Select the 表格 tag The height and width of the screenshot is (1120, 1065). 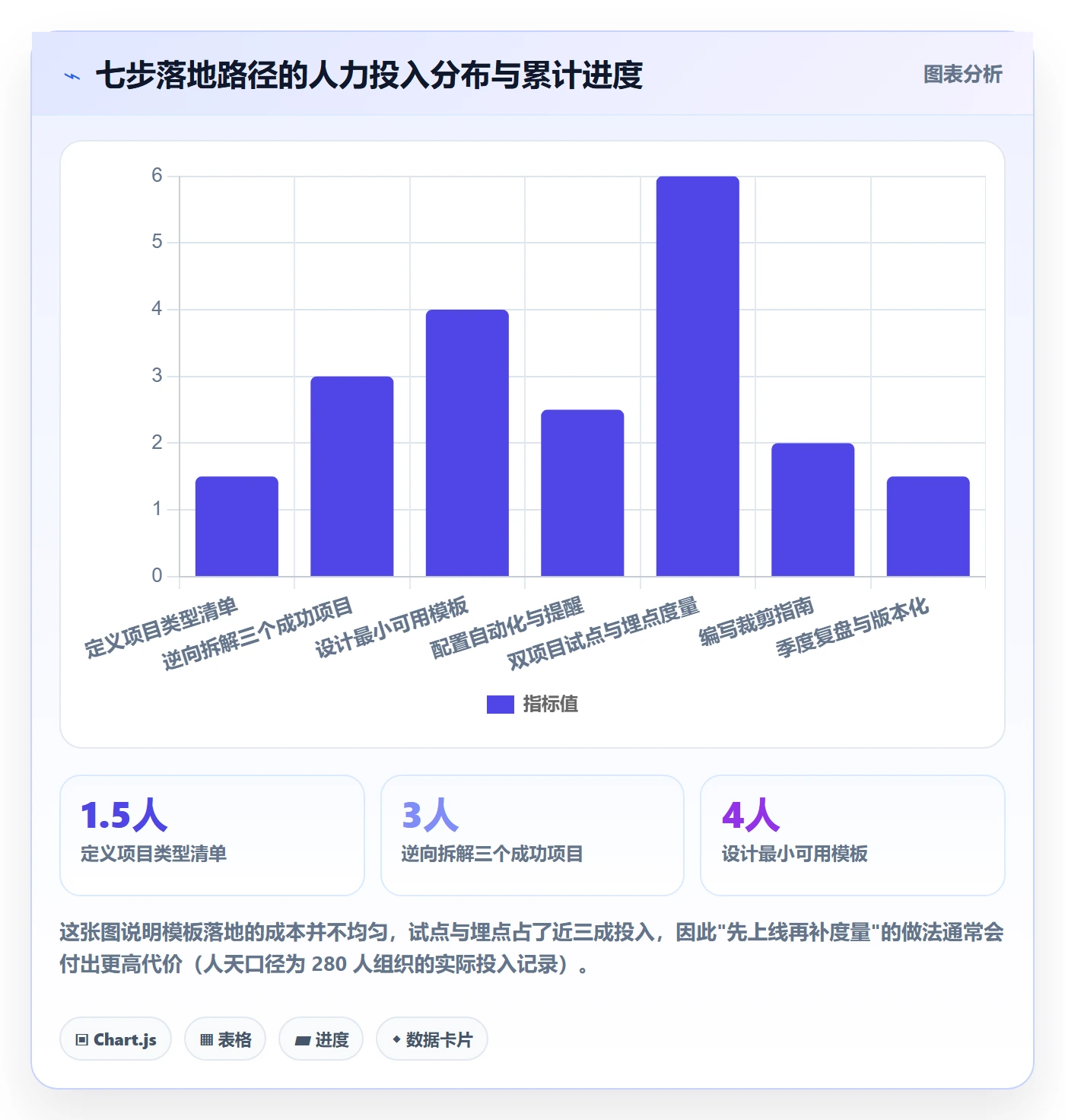(225, 1039)
